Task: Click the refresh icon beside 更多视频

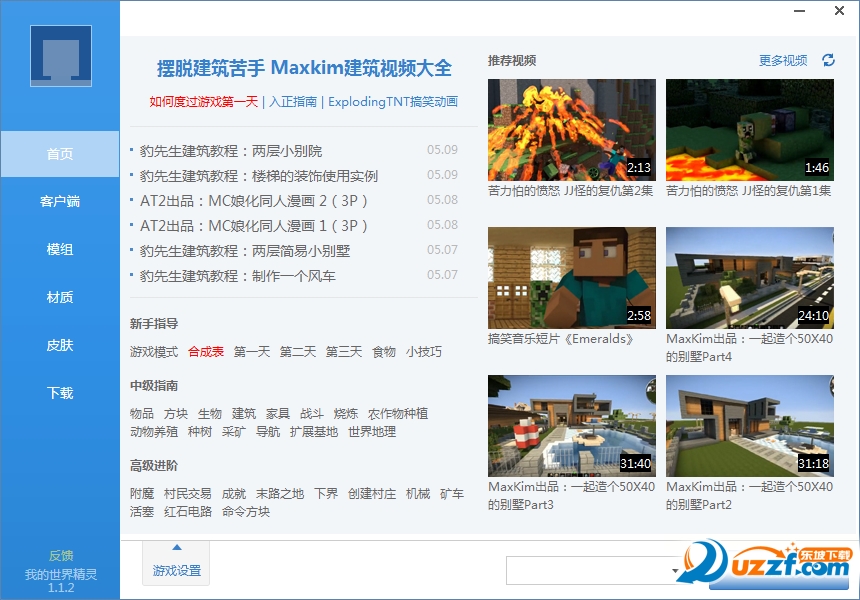Action: tap(828, 60)
